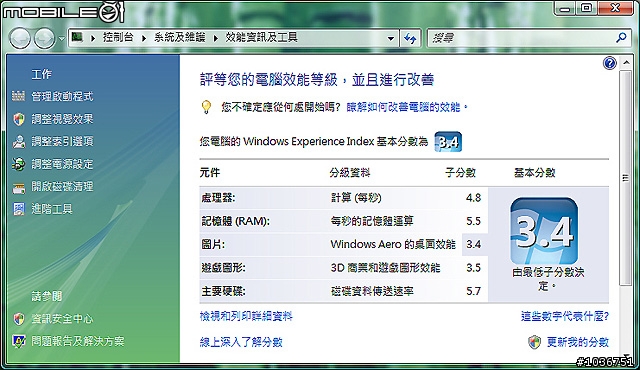
Task: Click 更新我的分數 link
Action: tap(578, 342)
